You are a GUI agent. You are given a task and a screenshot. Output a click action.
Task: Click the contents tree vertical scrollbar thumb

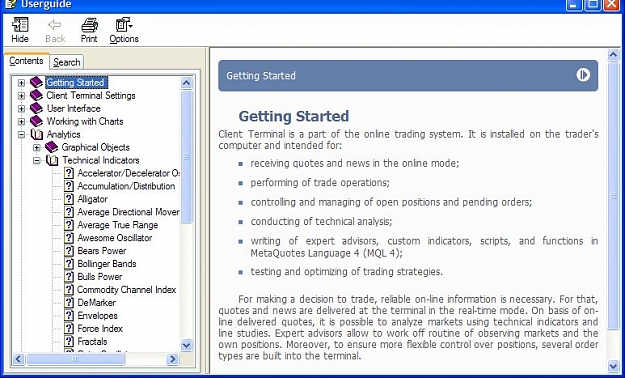click(187, 157)
